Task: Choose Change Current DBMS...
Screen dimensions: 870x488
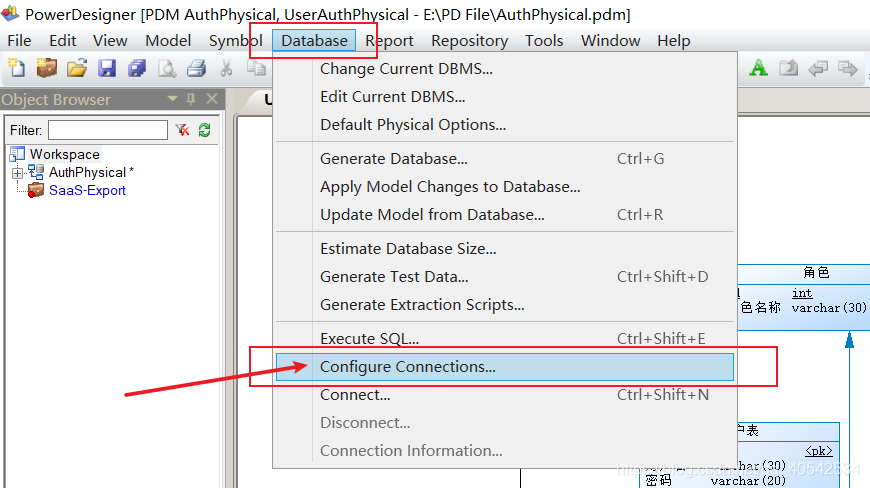Action: (505, 69)
